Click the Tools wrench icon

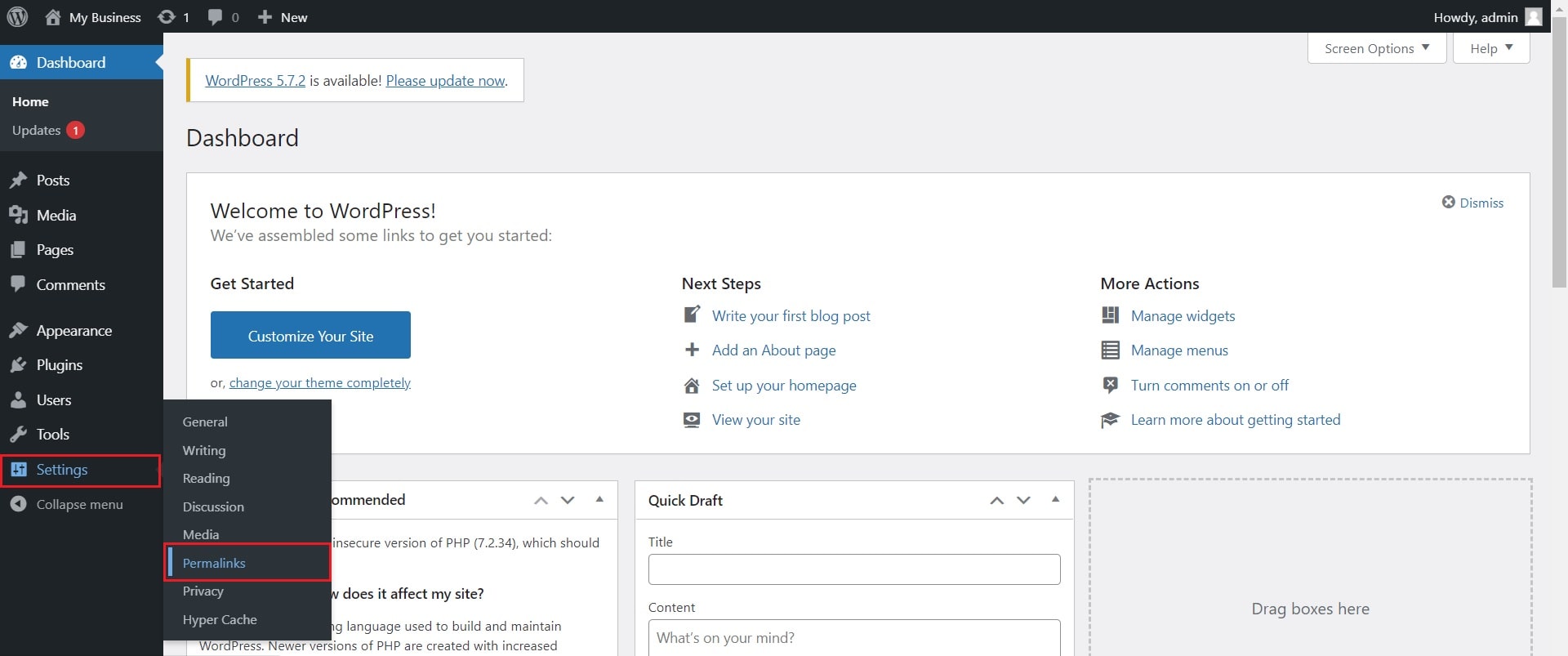tap(18, 434)
